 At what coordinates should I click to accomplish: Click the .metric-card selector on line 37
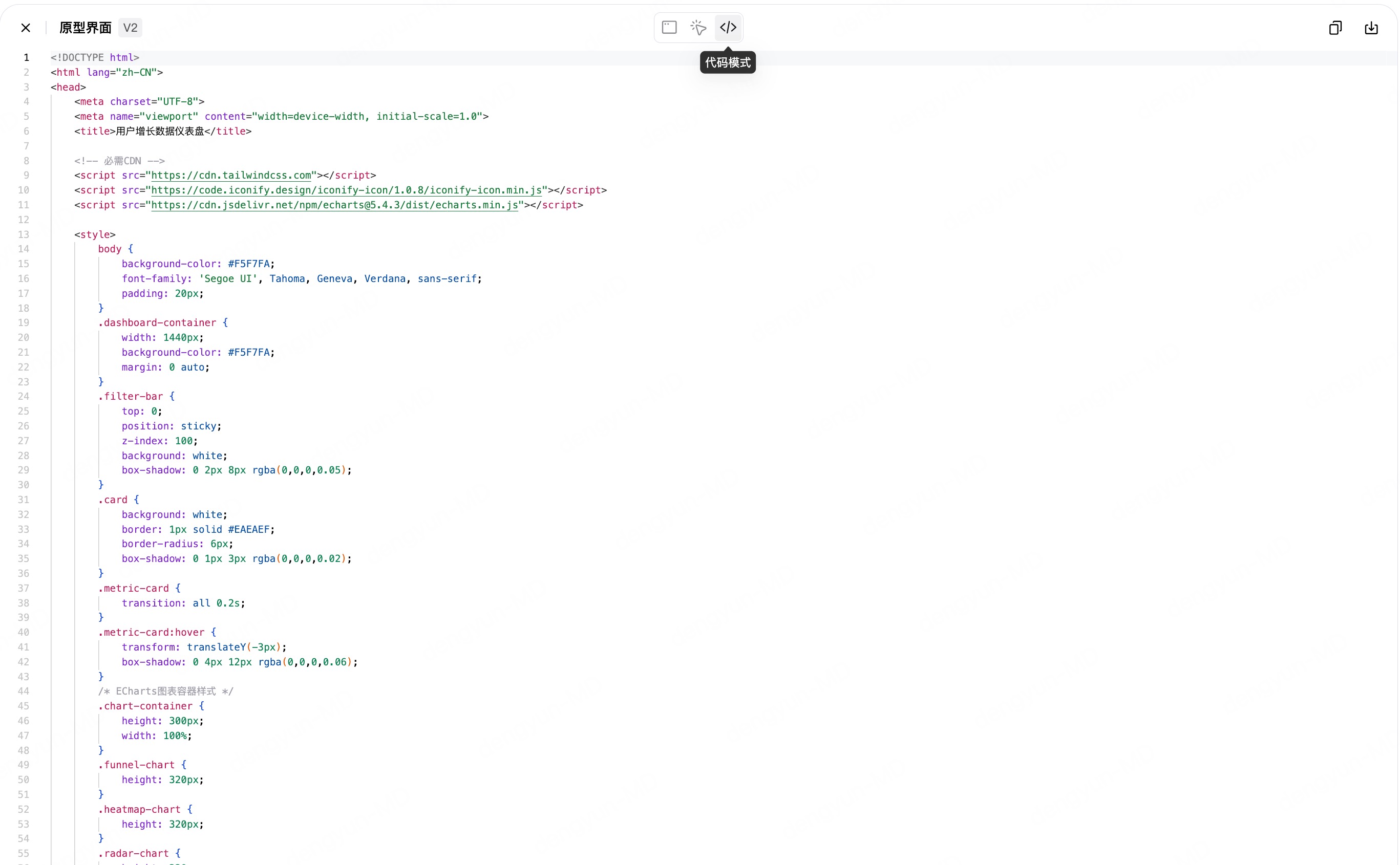pos(139,588)
